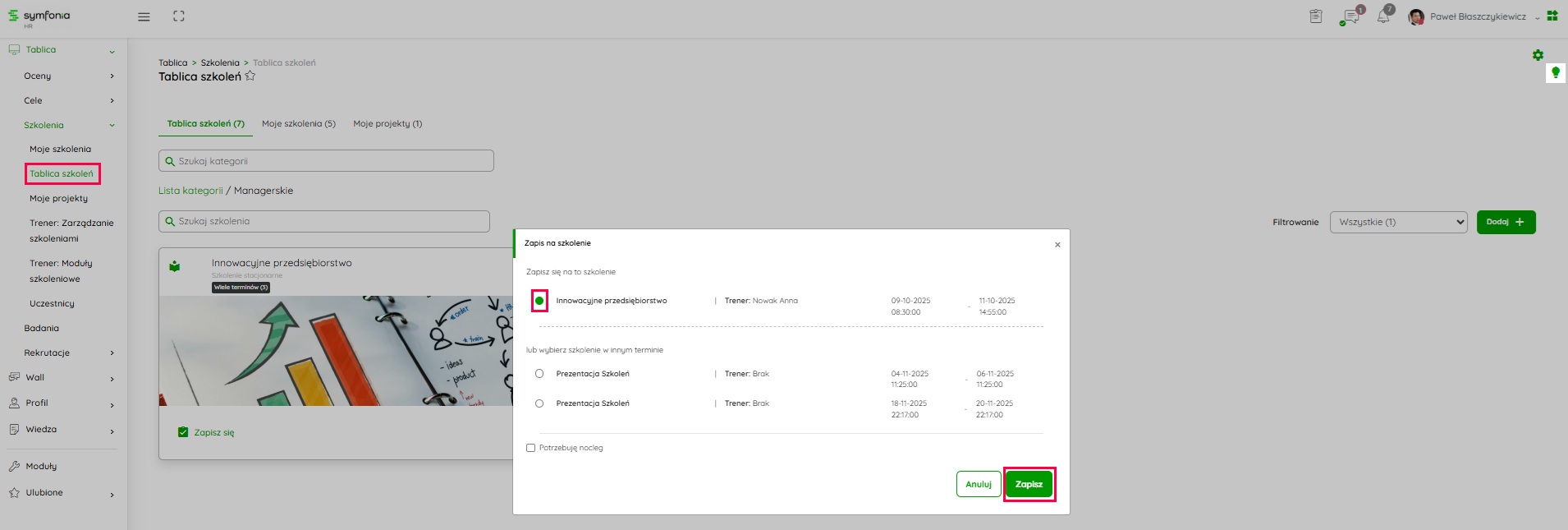Toggle fullscreen mode icon
Viewport: 1568px width, 530px height.
[179, 16]
